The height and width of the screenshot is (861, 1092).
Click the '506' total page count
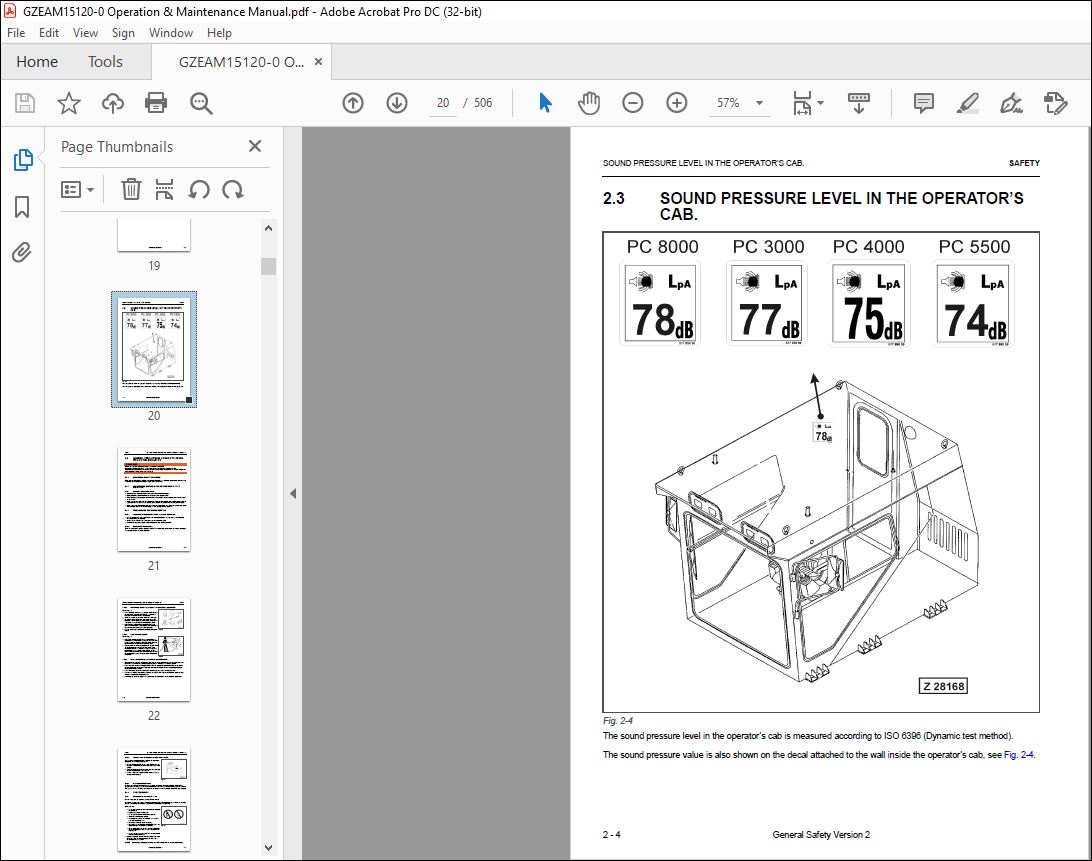[x=483, y=103]
